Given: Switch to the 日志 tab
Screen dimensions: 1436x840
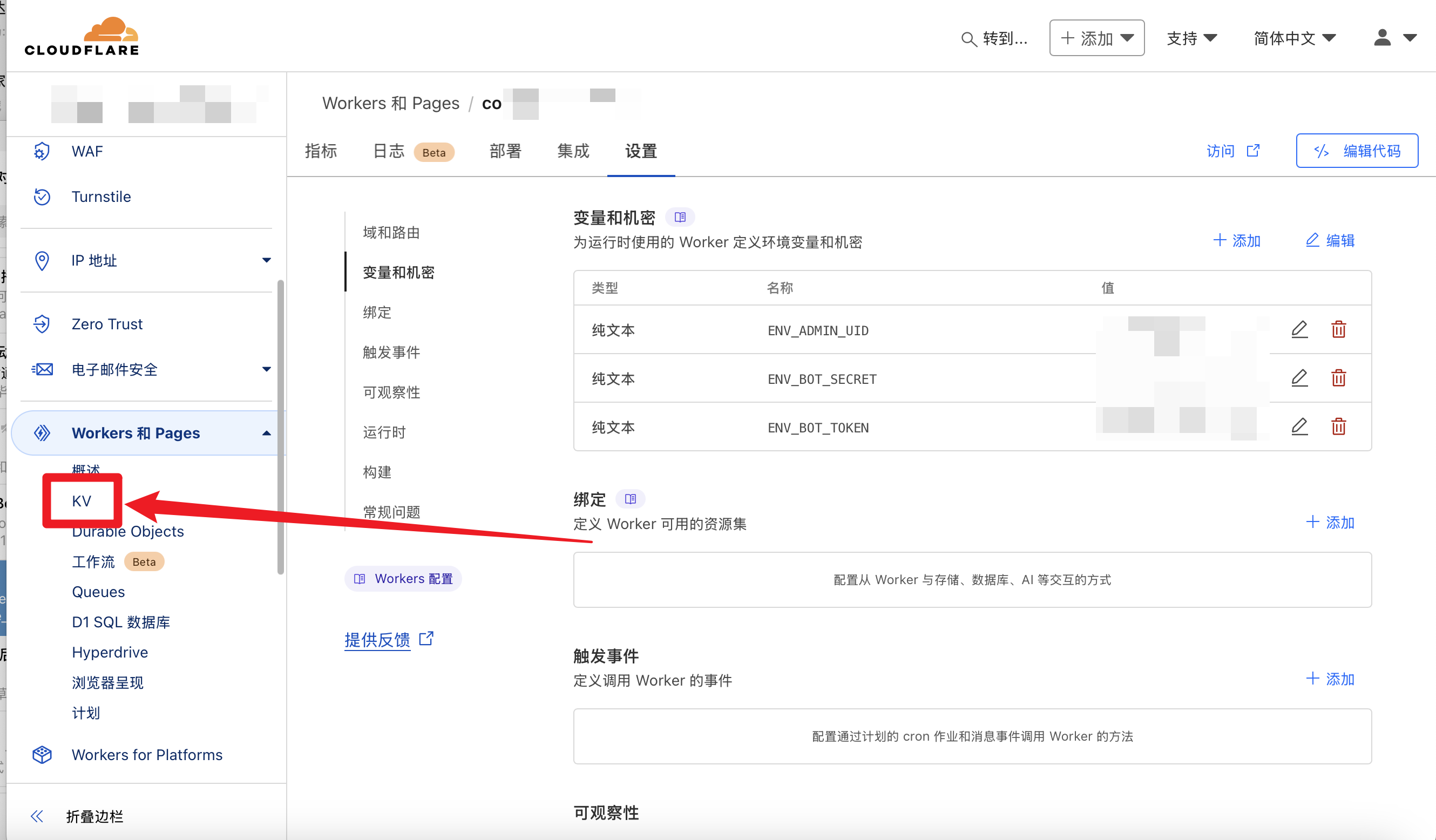Looking at the screenshot, I should tap(388, 151).
